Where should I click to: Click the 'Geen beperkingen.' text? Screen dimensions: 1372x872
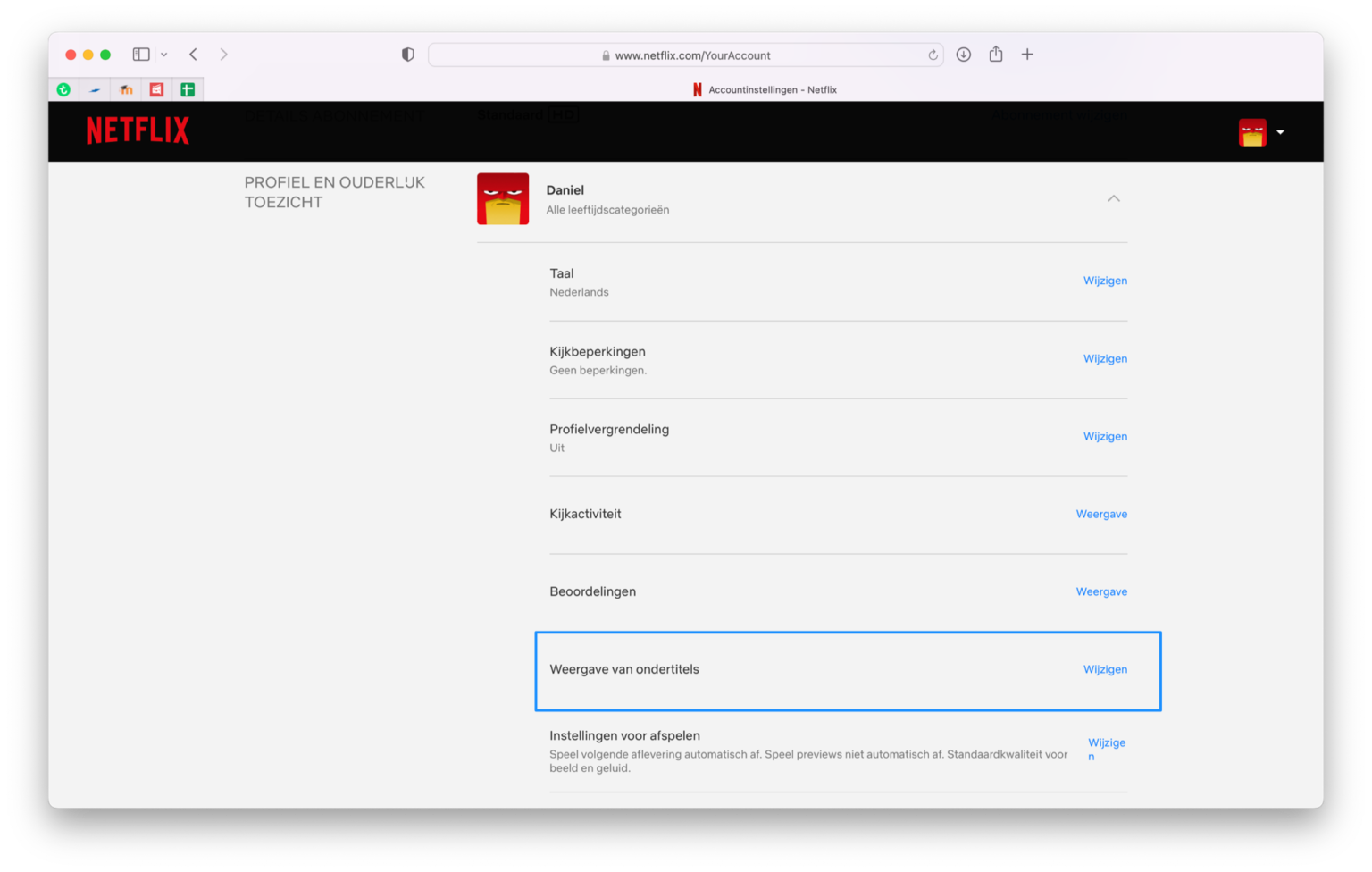tap(598, 370)
